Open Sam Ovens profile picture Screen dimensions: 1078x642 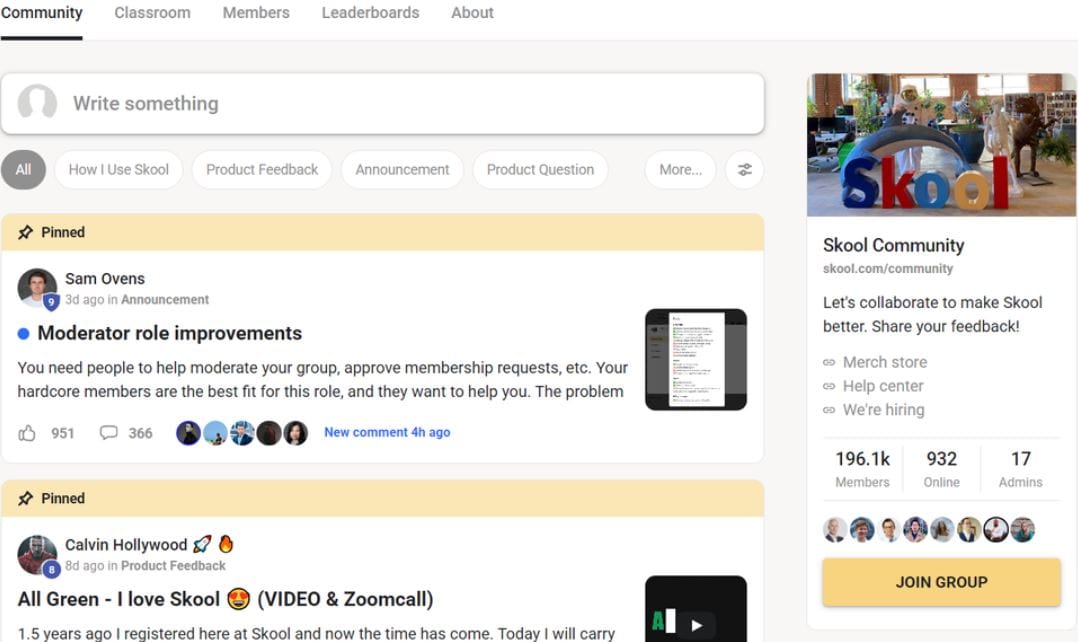click(37, 287)
